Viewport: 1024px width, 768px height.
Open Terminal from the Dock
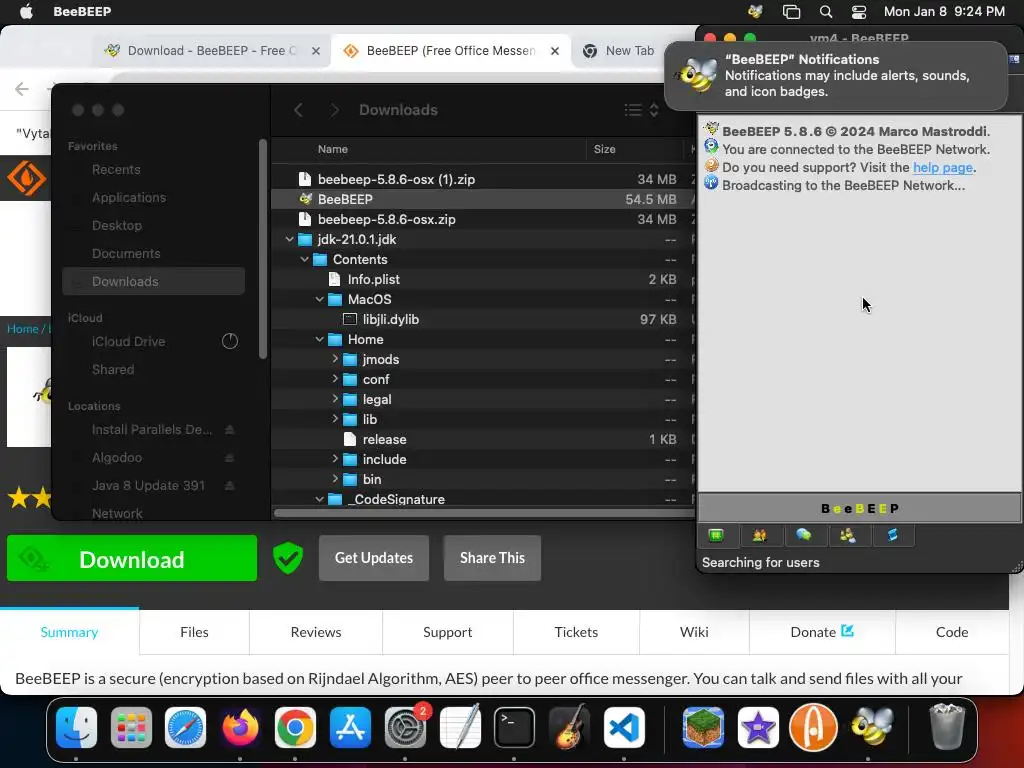point(514,728)
